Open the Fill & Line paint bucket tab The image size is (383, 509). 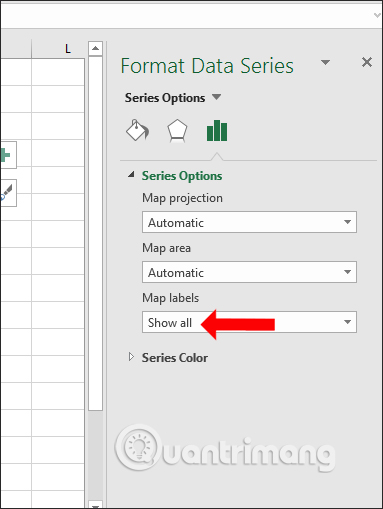138,130
